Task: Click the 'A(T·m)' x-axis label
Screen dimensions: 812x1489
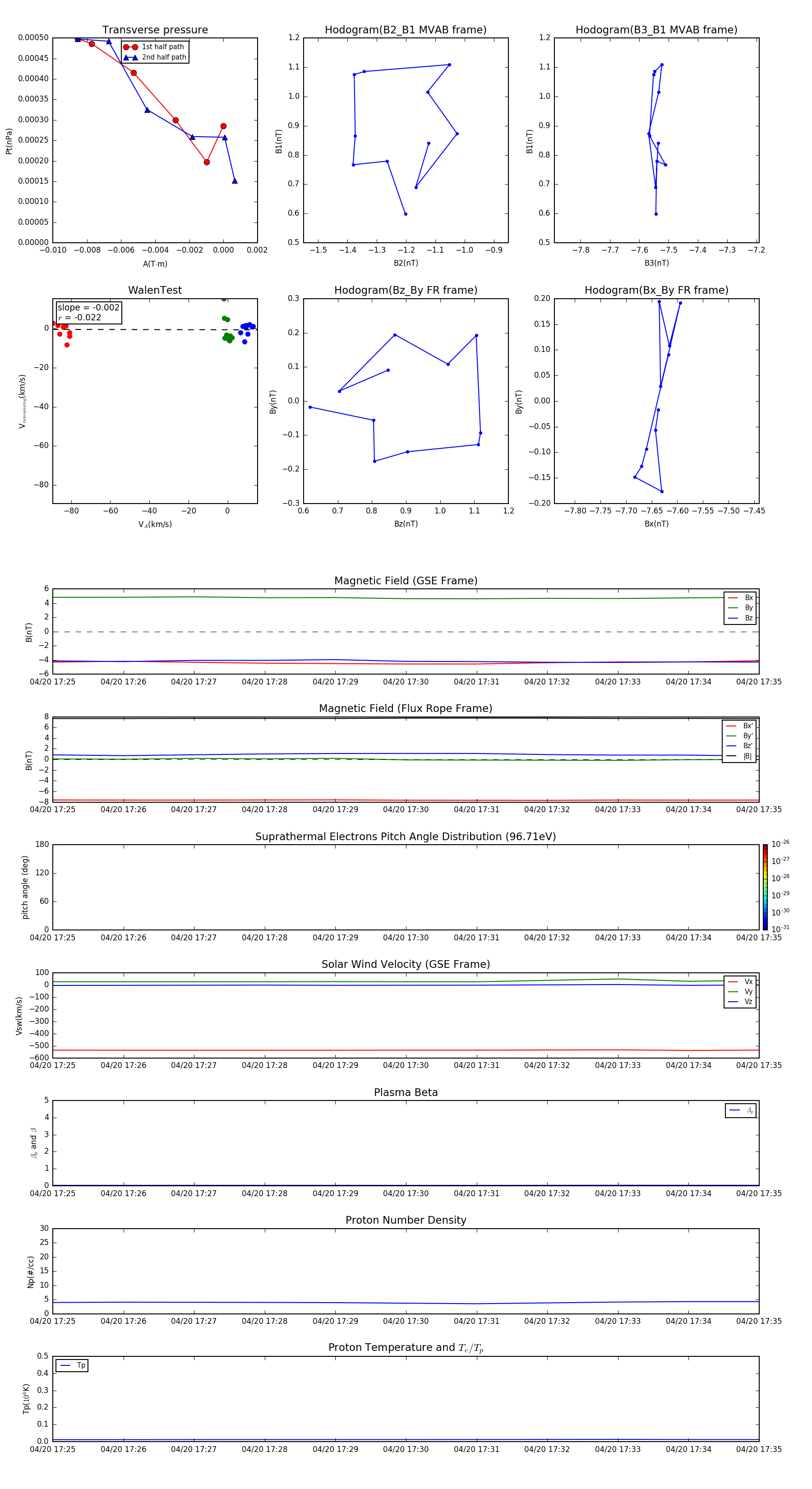Action: click(155, 264)
